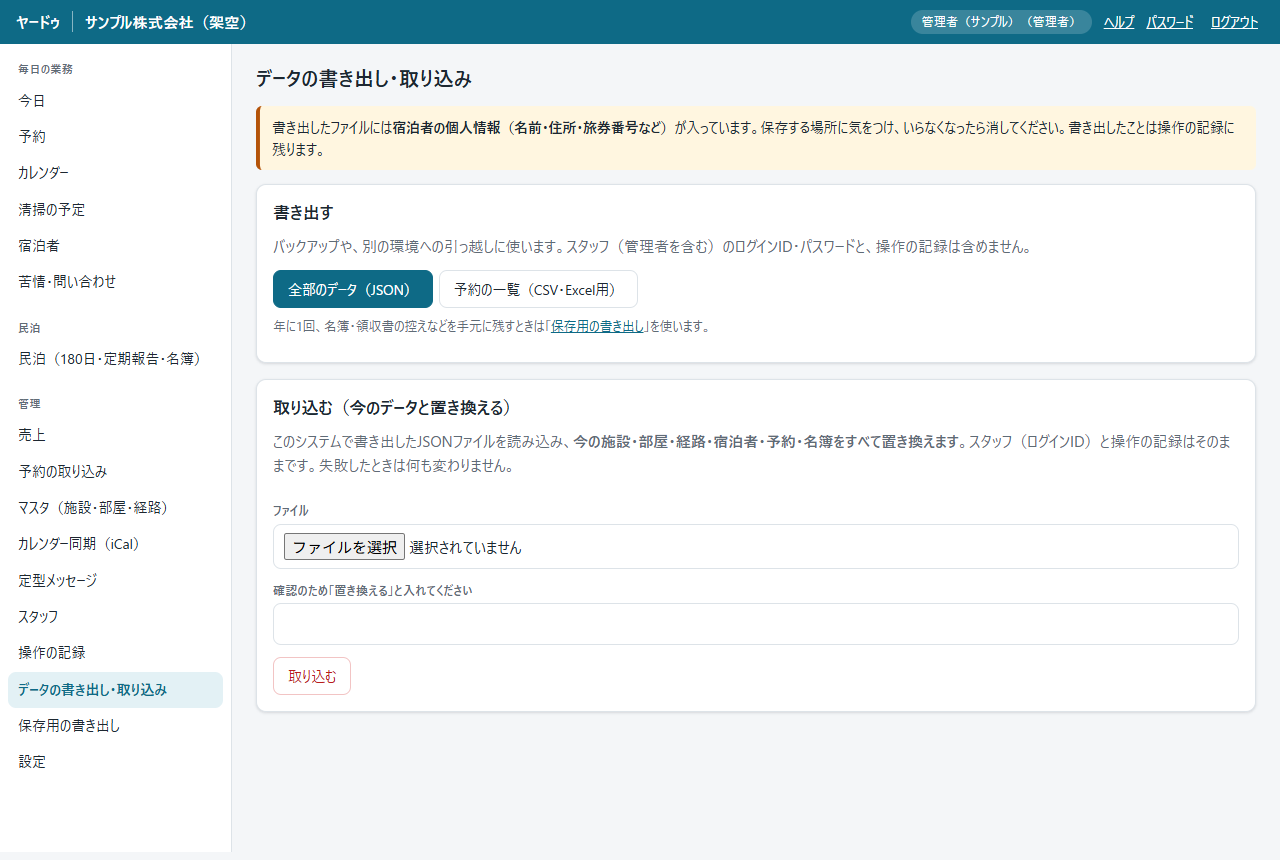Open 予約の取り込み in sidebar
This screenshot has width=1280, height=860.
tap(115, 471)
